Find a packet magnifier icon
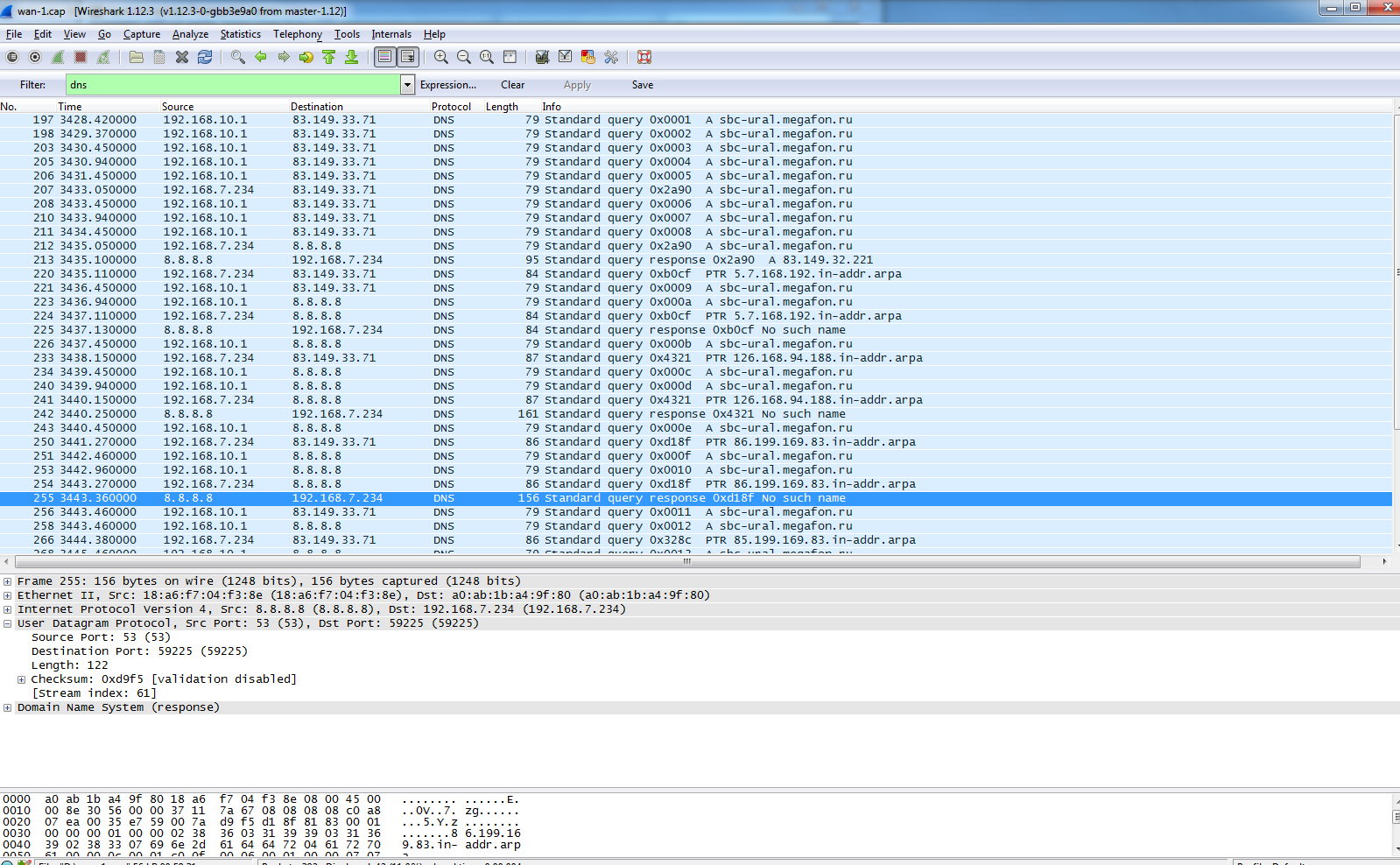Screen dimensions: 1400x865 pyautogui.click(x=238, y=57)
